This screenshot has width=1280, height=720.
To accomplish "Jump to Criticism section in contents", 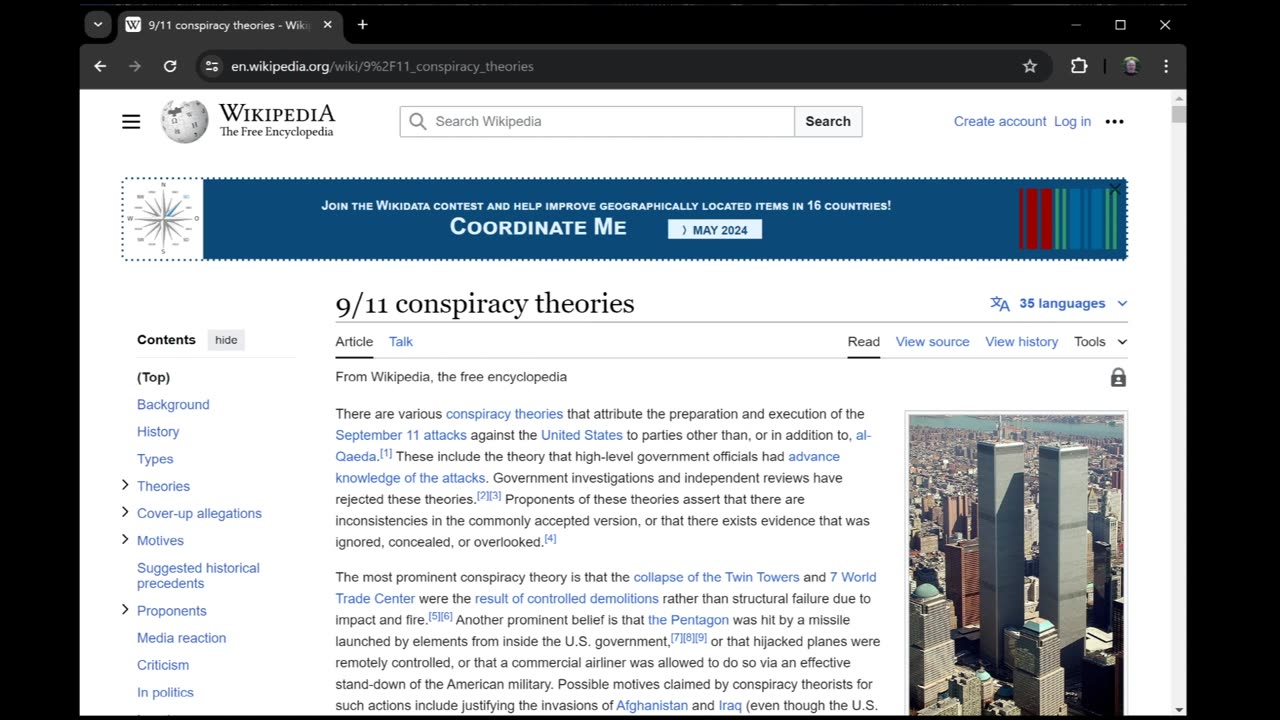I will pyautogui.click(x=163, y=664).
